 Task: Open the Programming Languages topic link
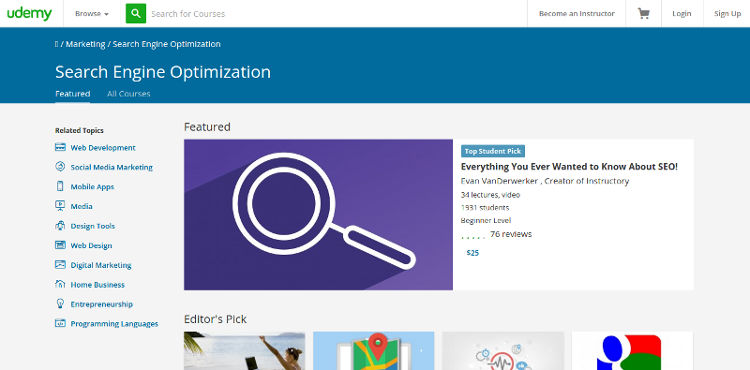pos(114,324)
